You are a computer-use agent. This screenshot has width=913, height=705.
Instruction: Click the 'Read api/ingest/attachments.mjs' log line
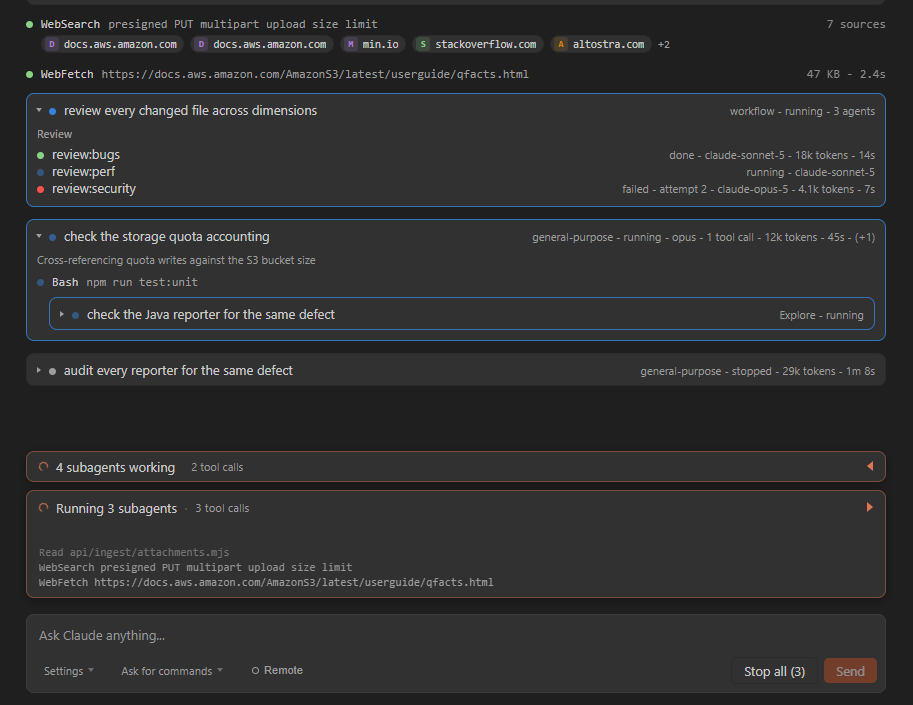pyautogui.click(x=134, y=552)
